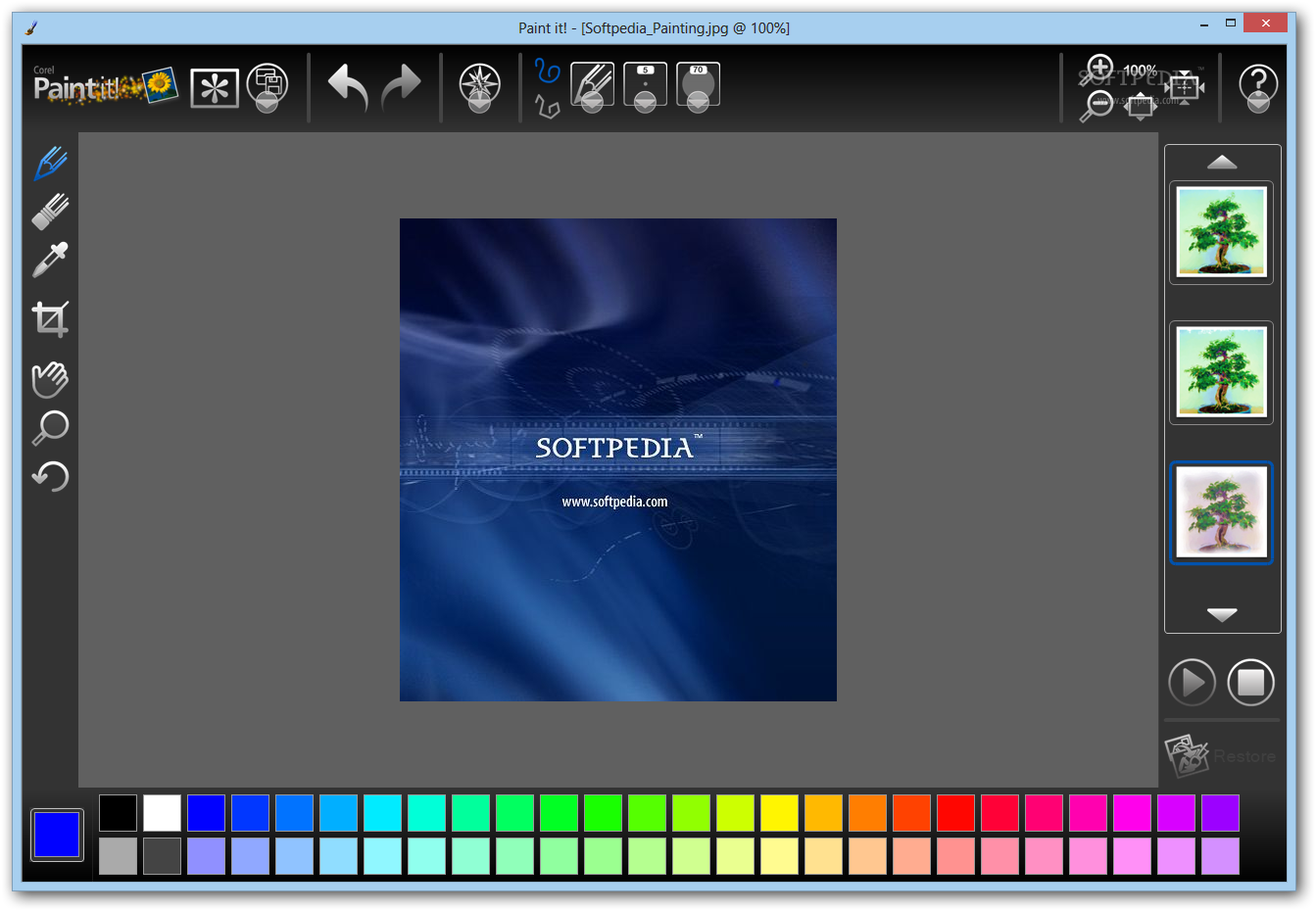Pick the lilac swatch ending the bottom row
The image size is (1316, 911).
click(1220, 856)
